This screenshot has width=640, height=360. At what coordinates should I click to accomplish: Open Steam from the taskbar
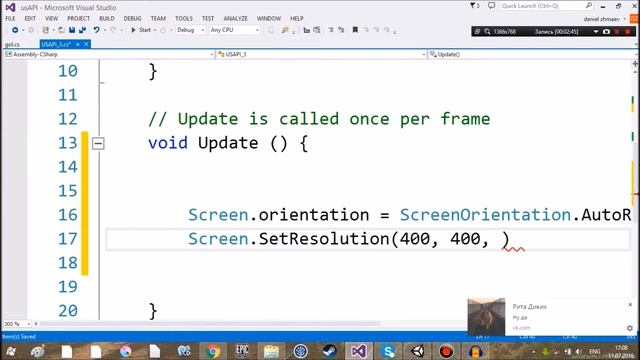click(x=329, y=351)
